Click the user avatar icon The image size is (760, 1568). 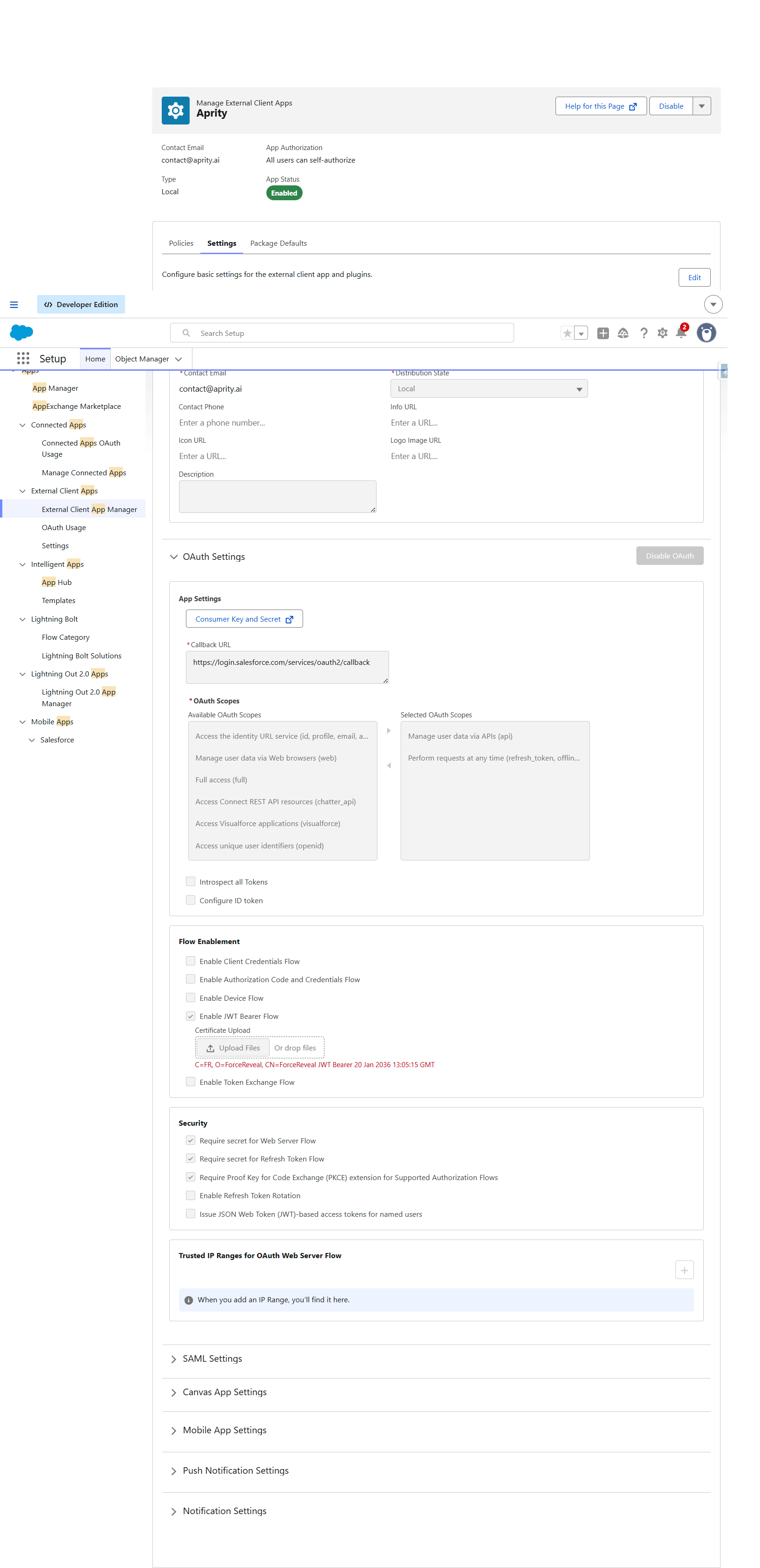tap(707, 333)
